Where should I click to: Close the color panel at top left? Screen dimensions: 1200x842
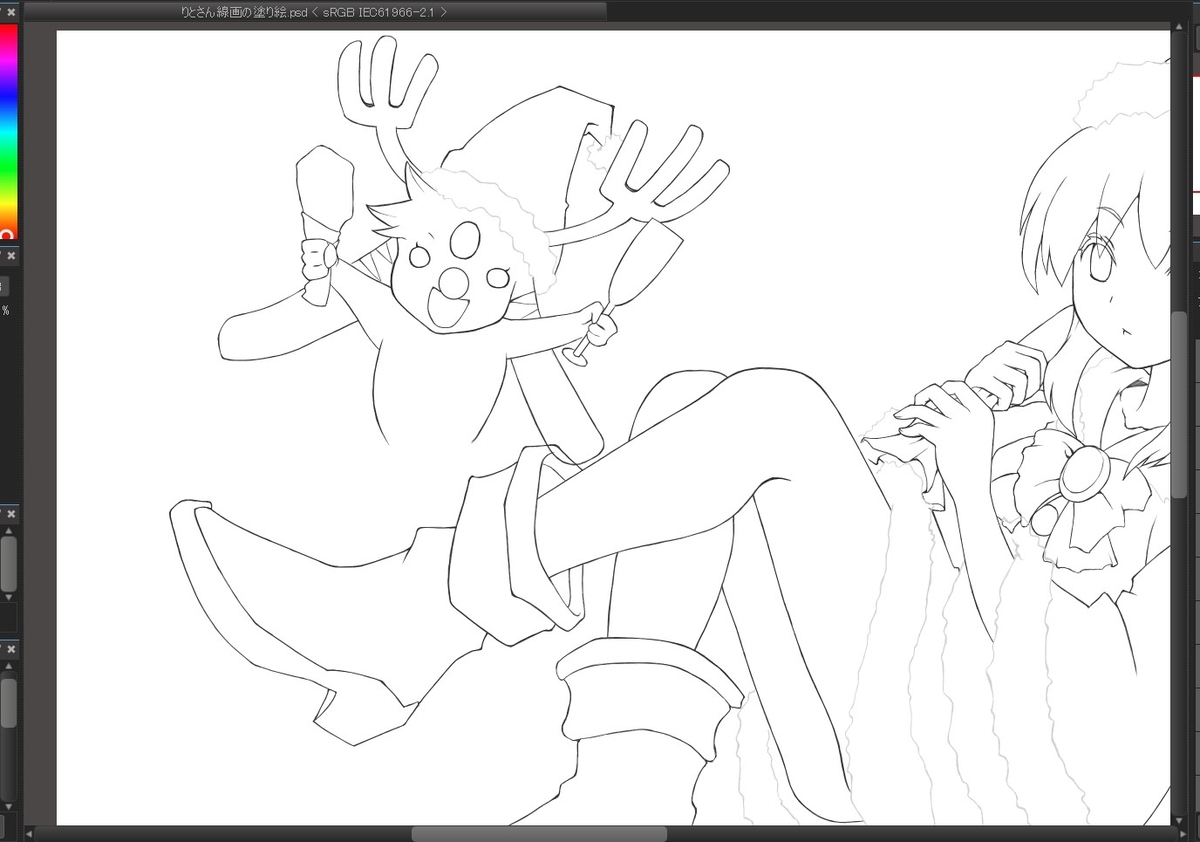point(10,12)
